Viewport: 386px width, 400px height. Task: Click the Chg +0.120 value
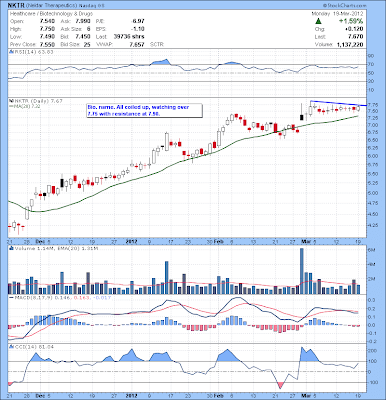[x=355, y=29]
